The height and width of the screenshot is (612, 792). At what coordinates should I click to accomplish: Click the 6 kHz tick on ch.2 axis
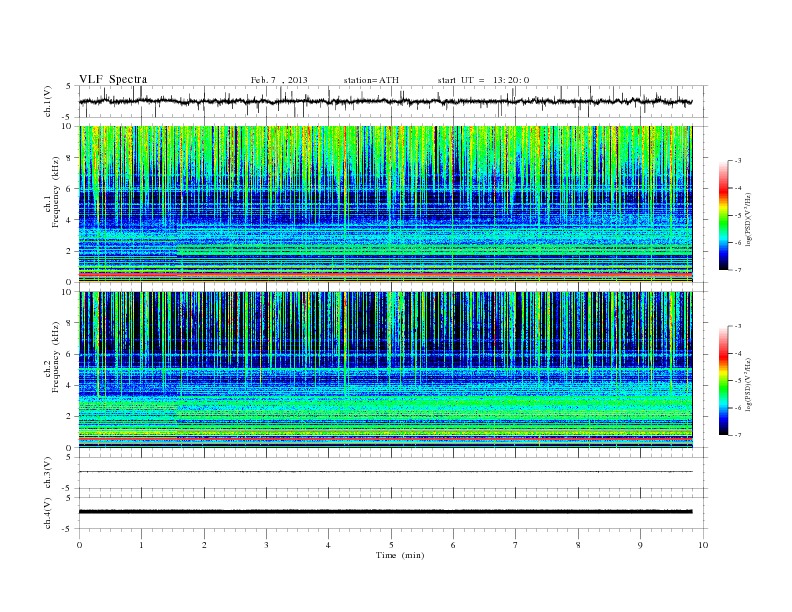point(69,354)
